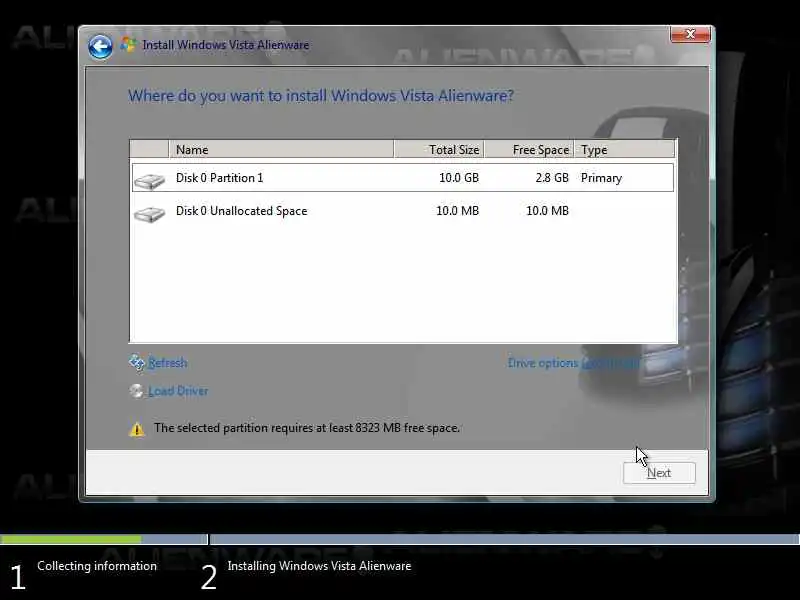Click the Primary type cell
800x600 pixels.
[601, 178]
